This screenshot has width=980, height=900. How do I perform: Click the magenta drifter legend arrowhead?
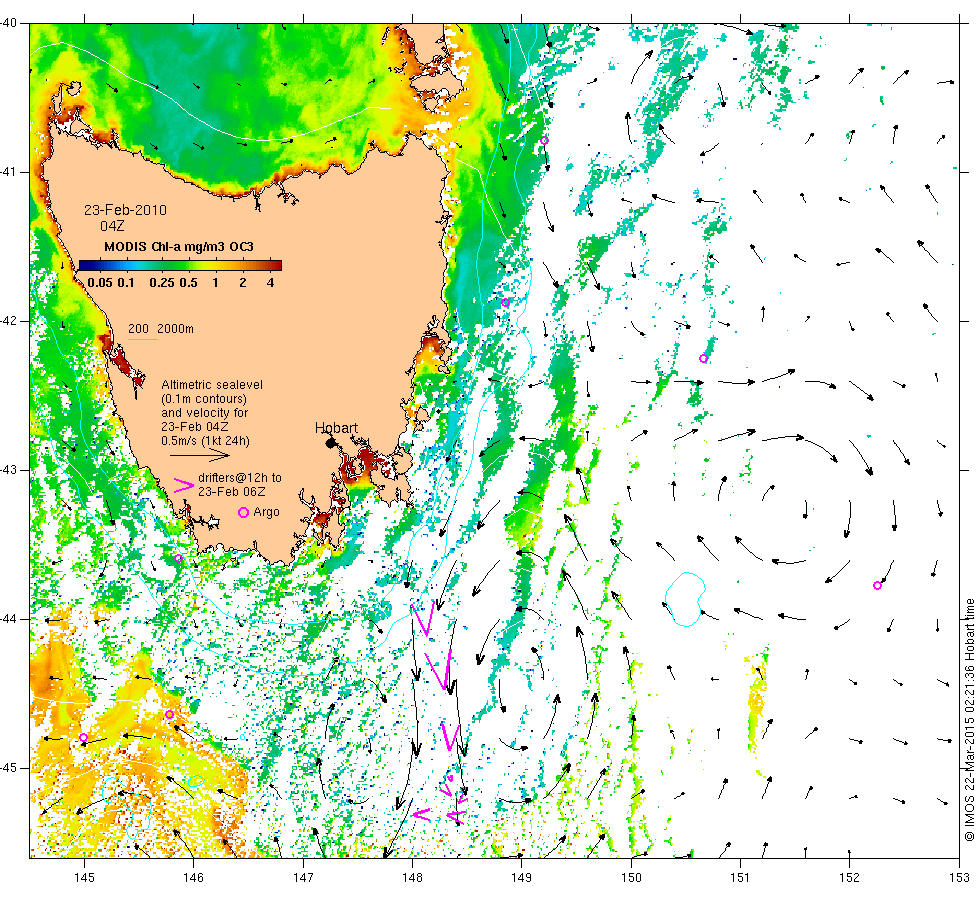pyautogui.click(x=184, y=485)
